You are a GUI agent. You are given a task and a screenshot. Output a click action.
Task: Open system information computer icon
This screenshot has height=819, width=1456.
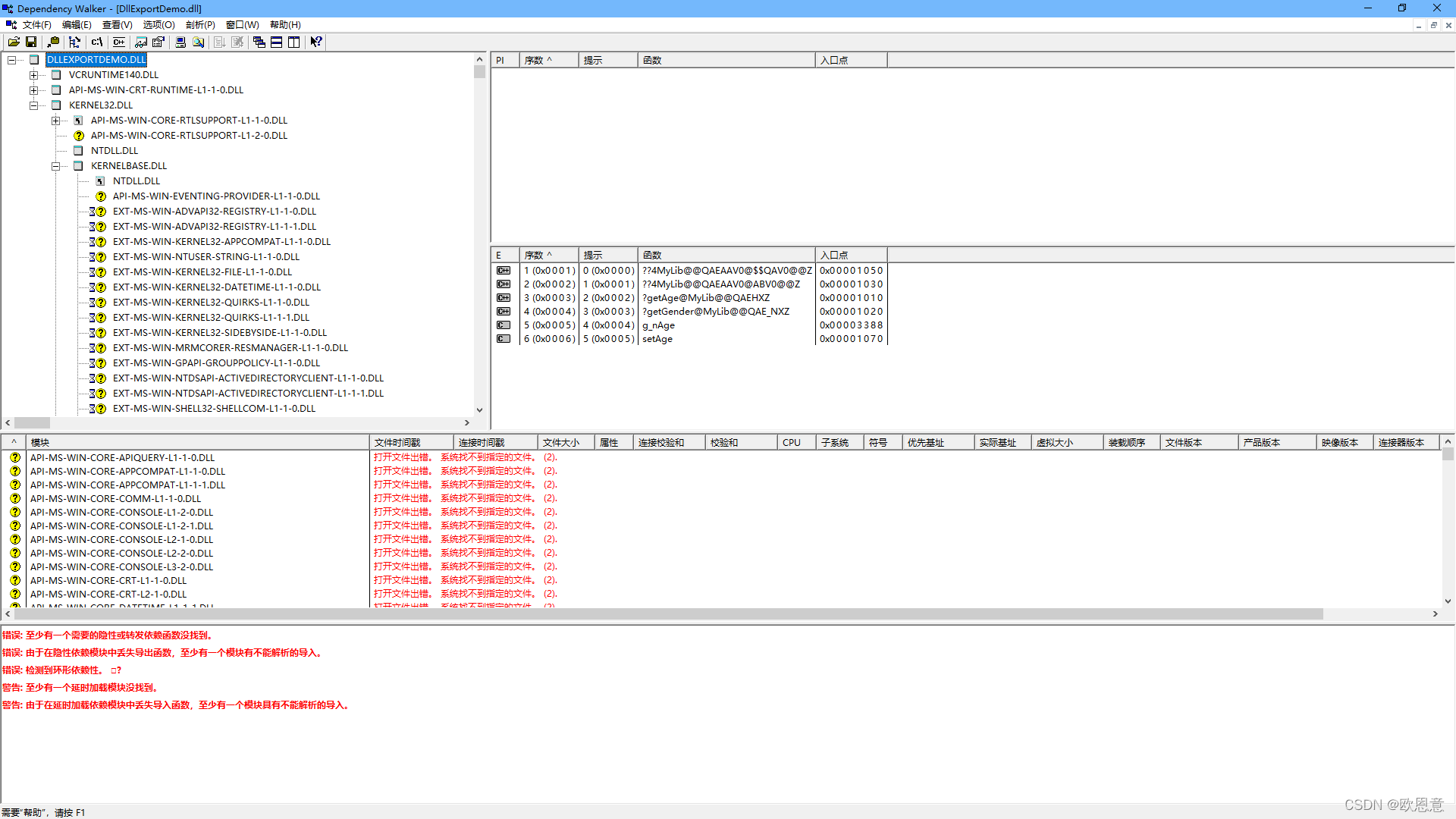point(180,42)
